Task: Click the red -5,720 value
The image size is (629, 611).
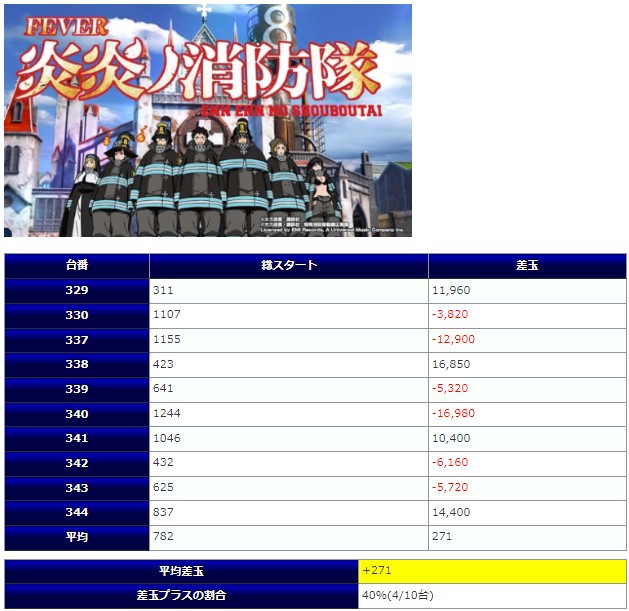Action: [x=450, y=487]
